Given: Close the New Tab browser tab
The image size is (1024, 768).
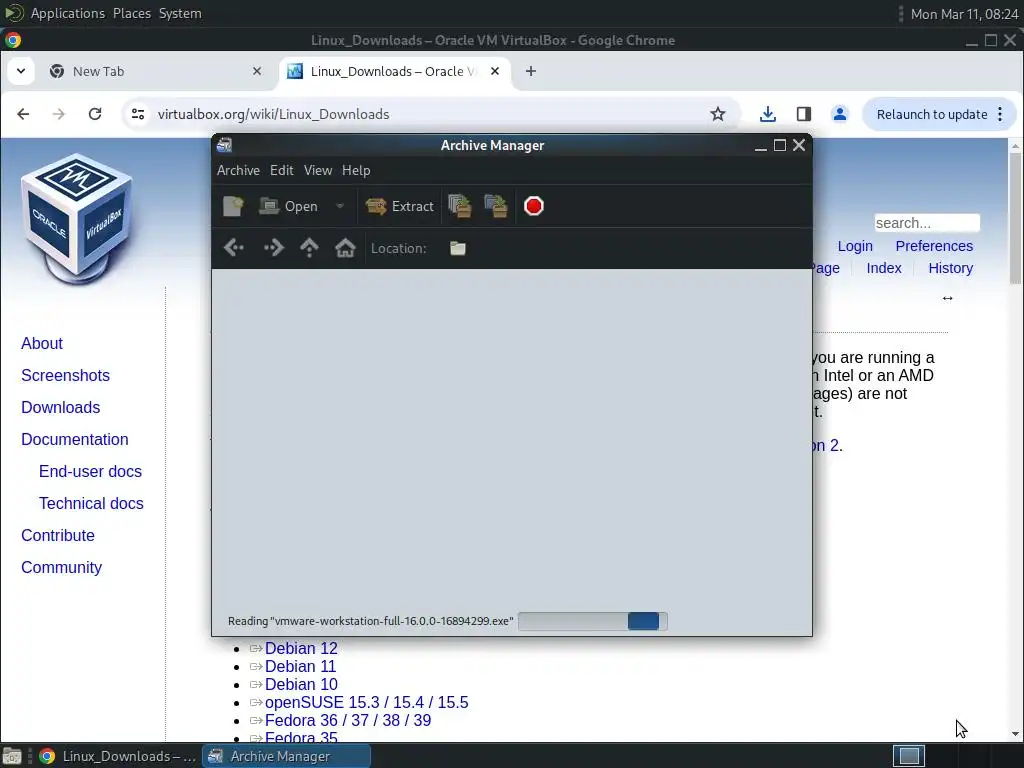Looking at the screenshot, I should point(257,71).
